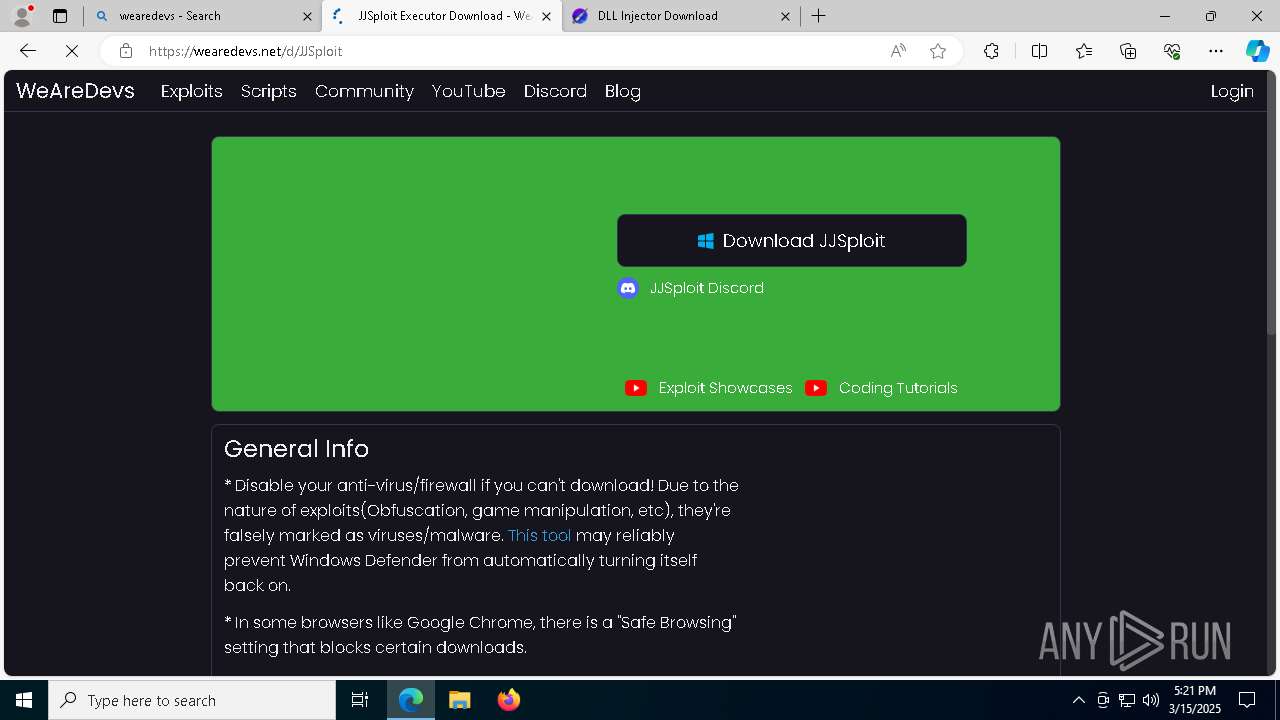This screenshot has width=1280, height=720.
Task: Open Browser essentials heart icon
Action: click(1172, 51)
